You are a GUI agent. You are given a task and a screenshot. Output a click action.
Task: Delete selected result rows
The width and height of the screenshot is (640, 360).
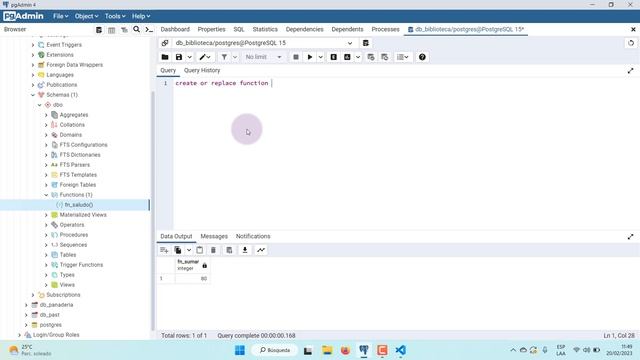pyautogui.click(x=213, y=250)
